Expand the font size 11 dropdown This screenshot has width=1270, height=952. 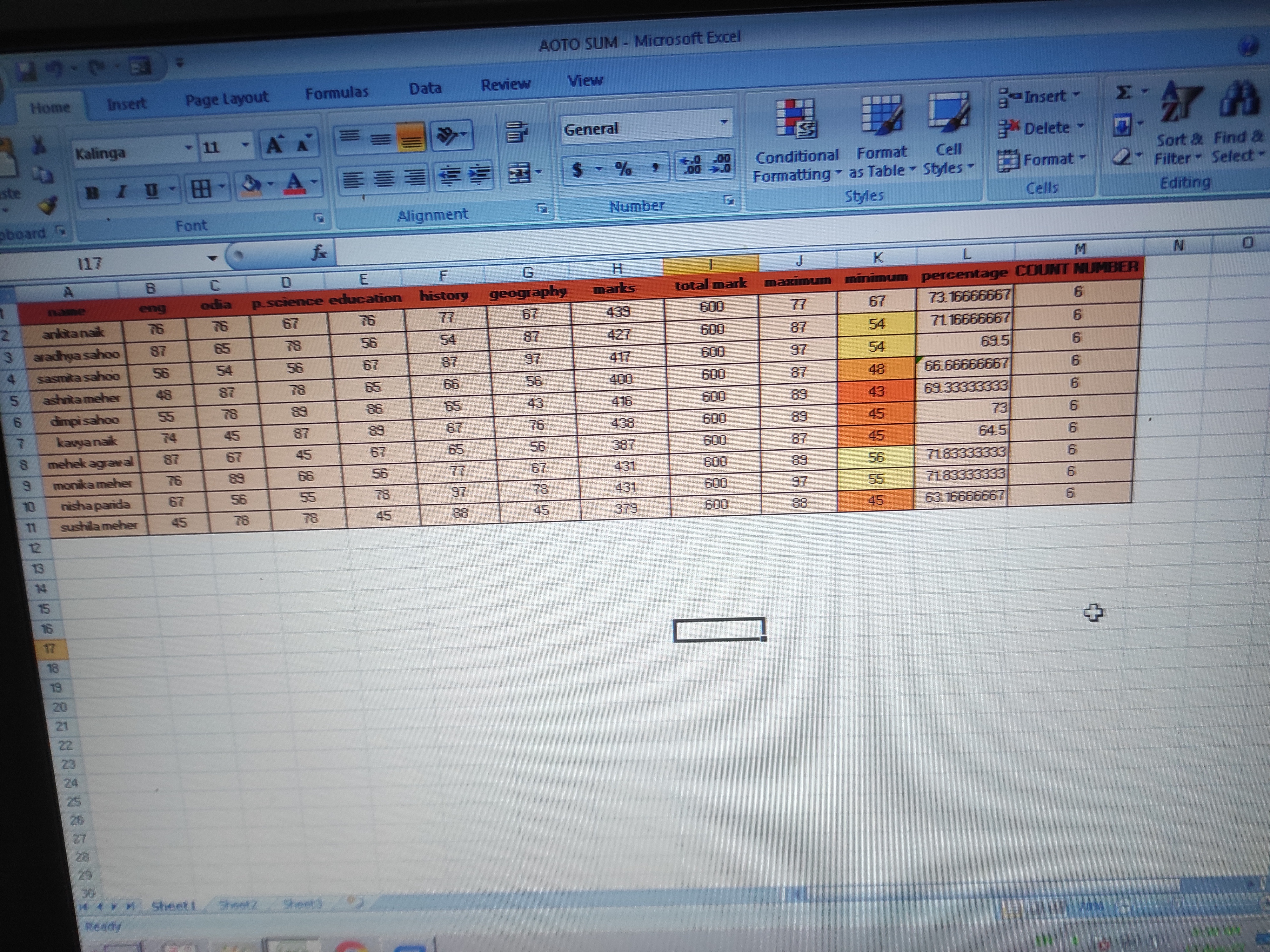[x=245, y=145]
